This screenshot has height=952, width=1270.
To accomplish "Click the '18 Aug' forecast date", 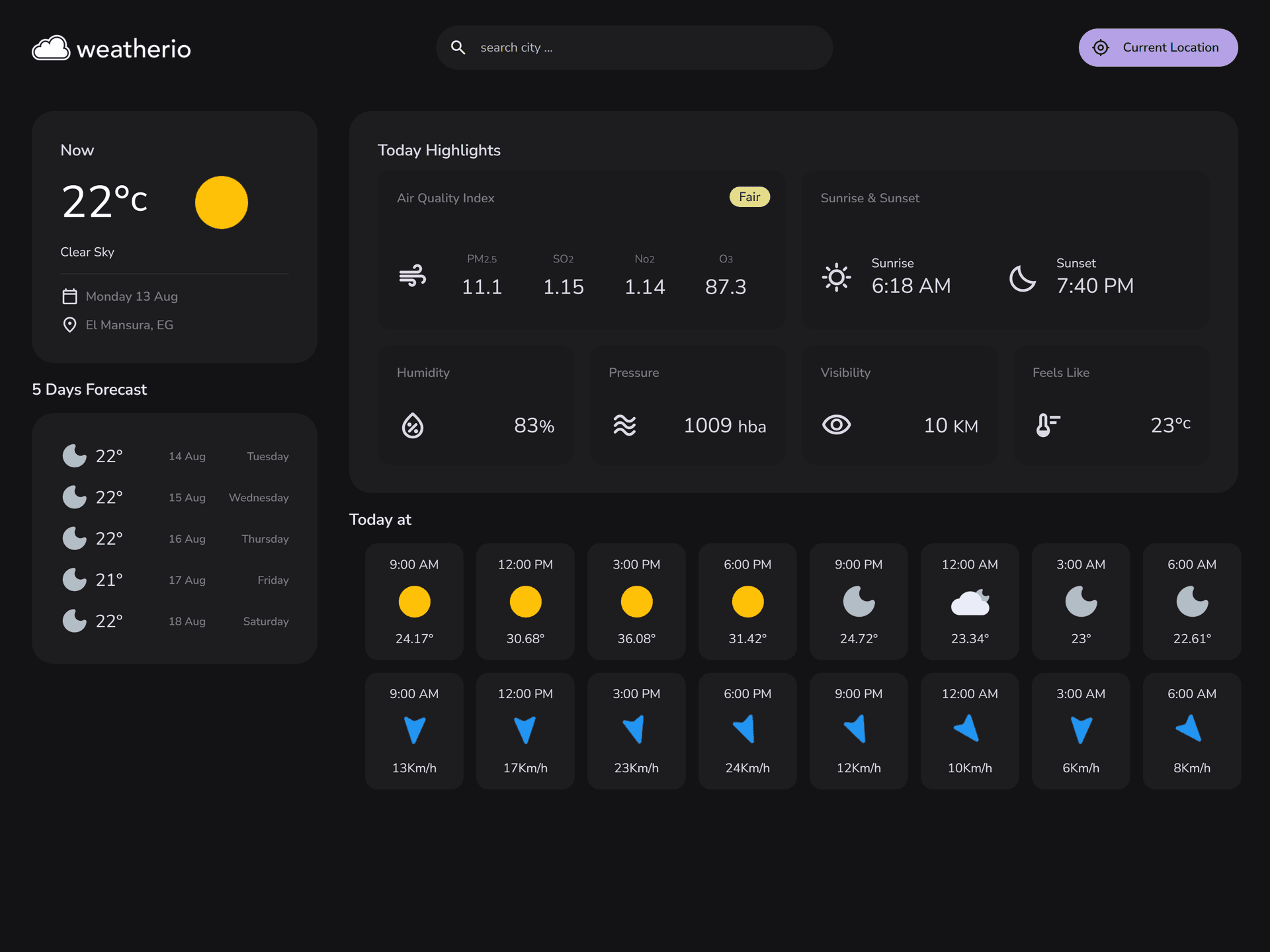I will point(187,621).
